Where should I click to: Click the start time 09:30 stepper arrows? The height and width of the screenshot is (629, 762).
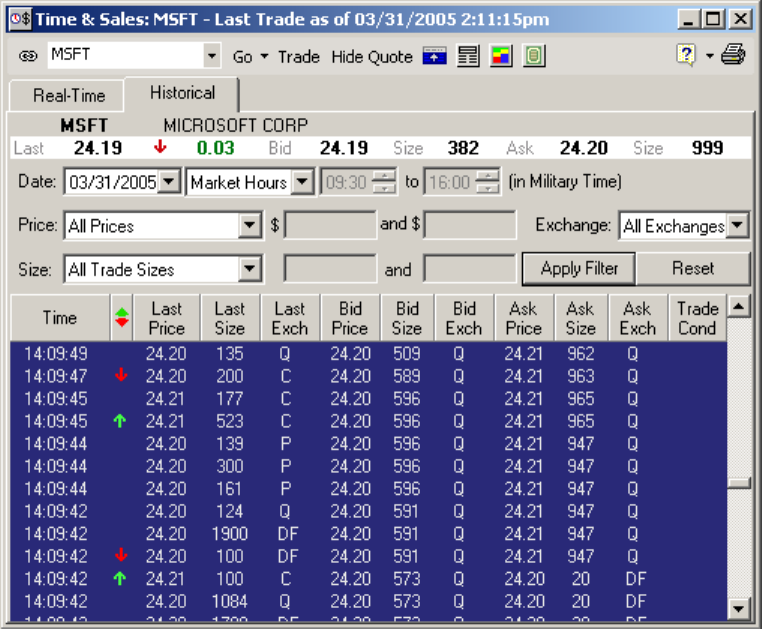(x=384, y=182)
